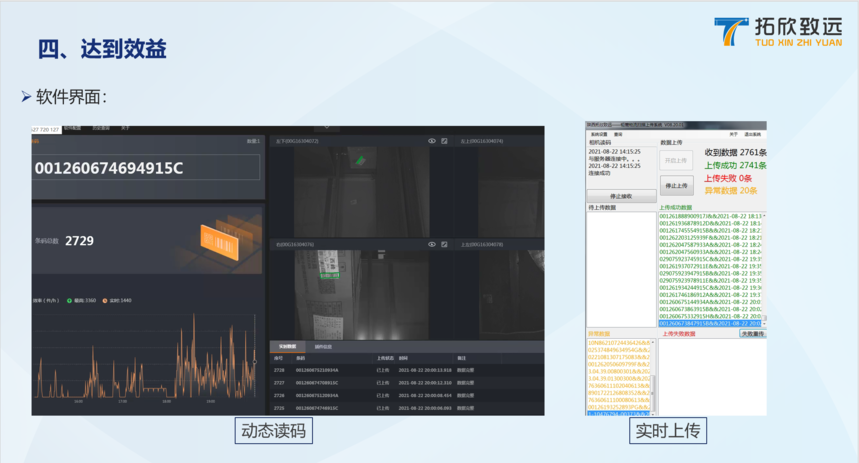
Task: Switch to 实时数据 tab
Action: [288, 346]
